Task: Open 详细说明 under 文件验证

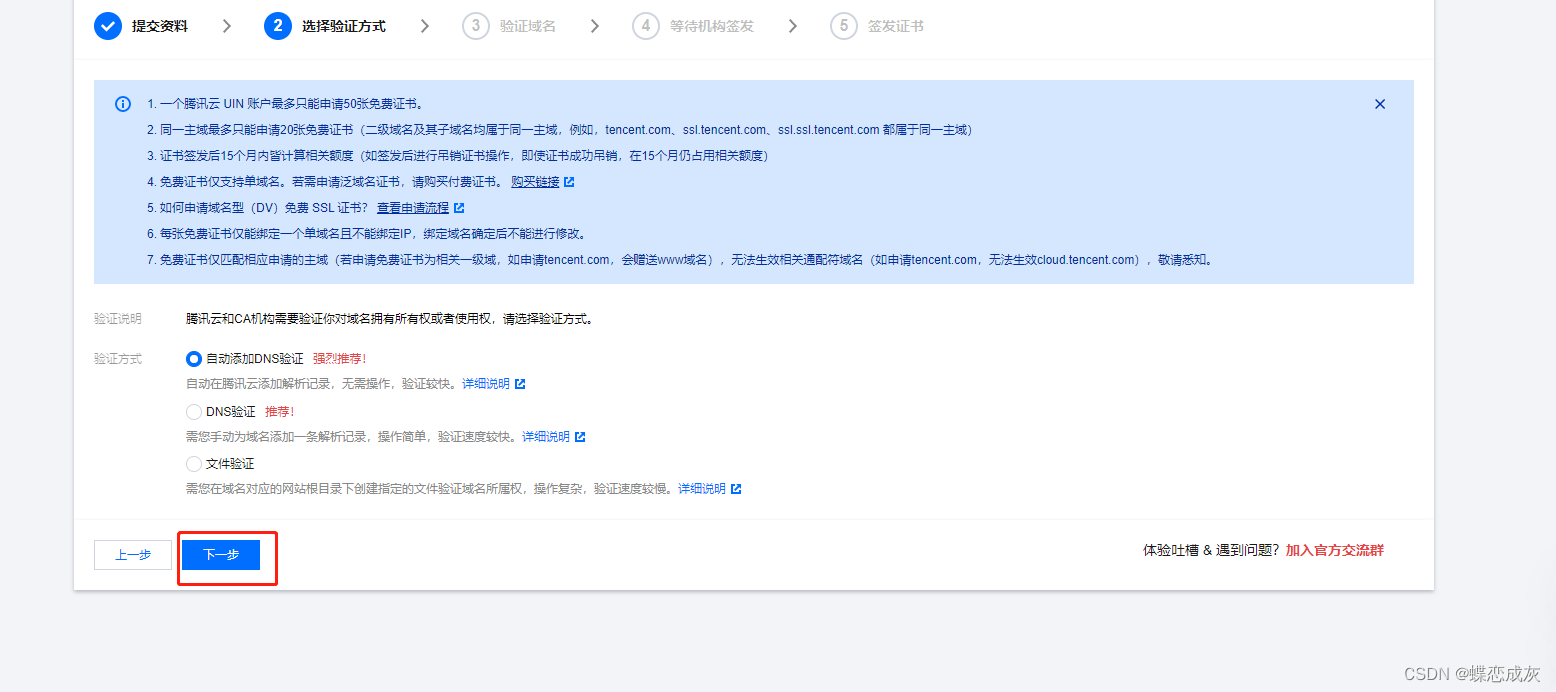Action: click(702, 489)
